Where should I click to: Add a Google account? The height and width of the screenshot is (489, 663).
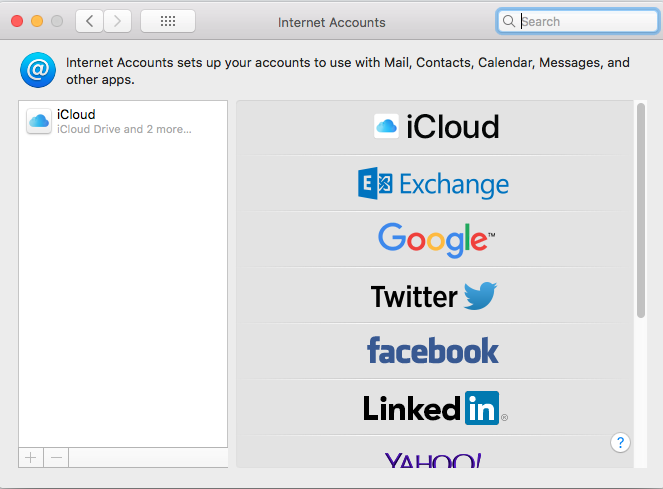435,239
